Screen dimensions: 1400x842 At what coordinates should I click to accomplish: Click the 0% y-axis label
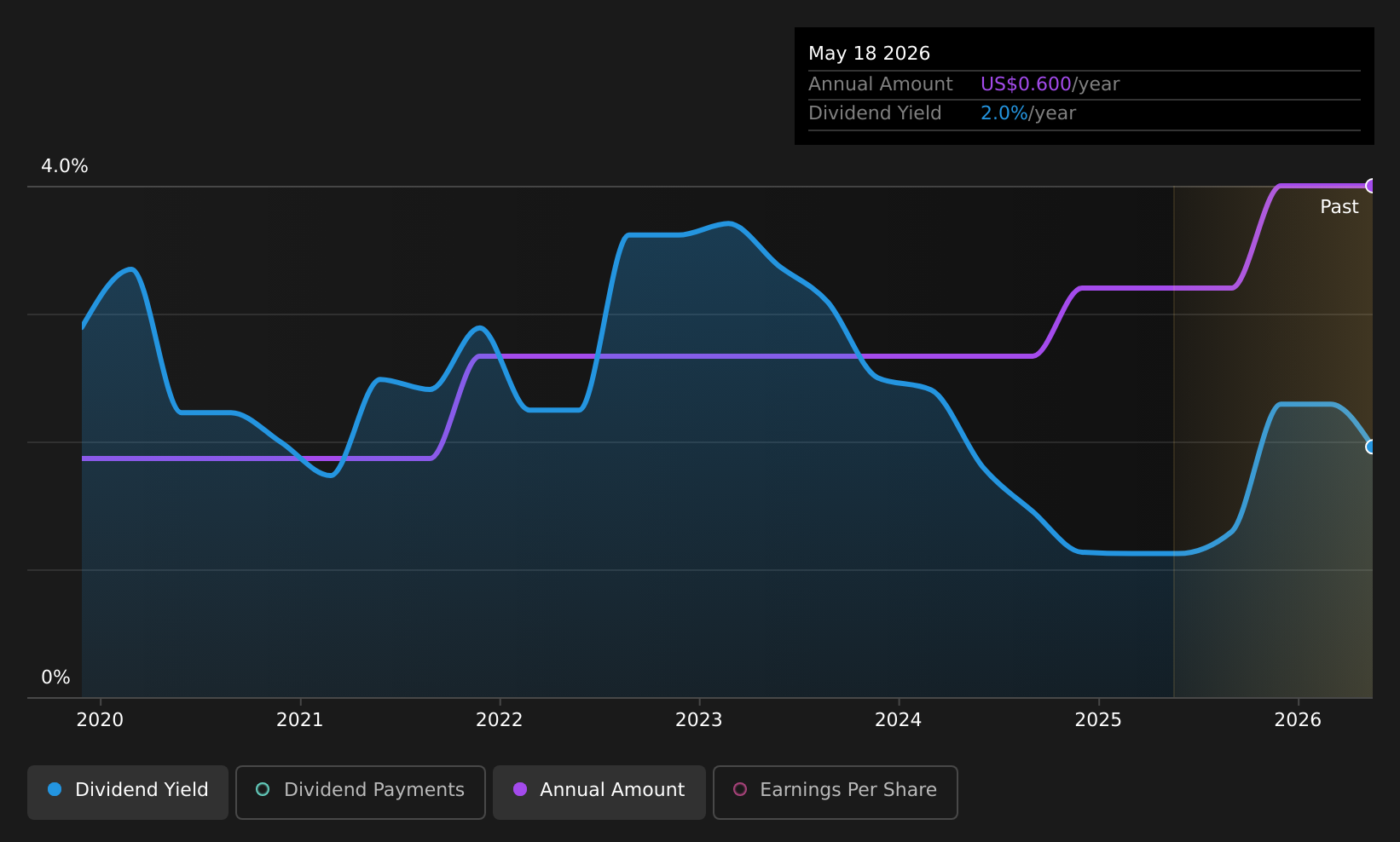pos(55,678)
